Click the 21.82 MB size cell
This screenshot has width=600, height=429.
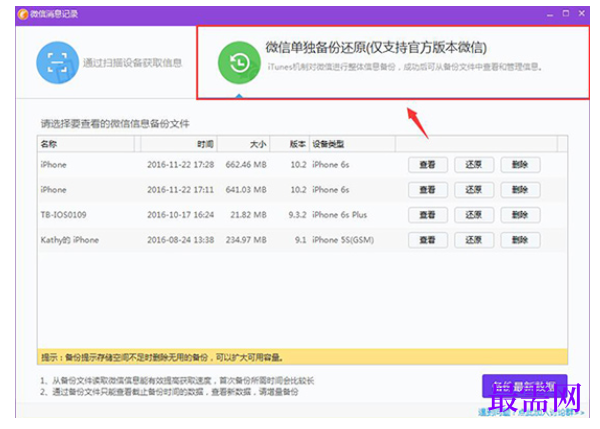(248, 215)
